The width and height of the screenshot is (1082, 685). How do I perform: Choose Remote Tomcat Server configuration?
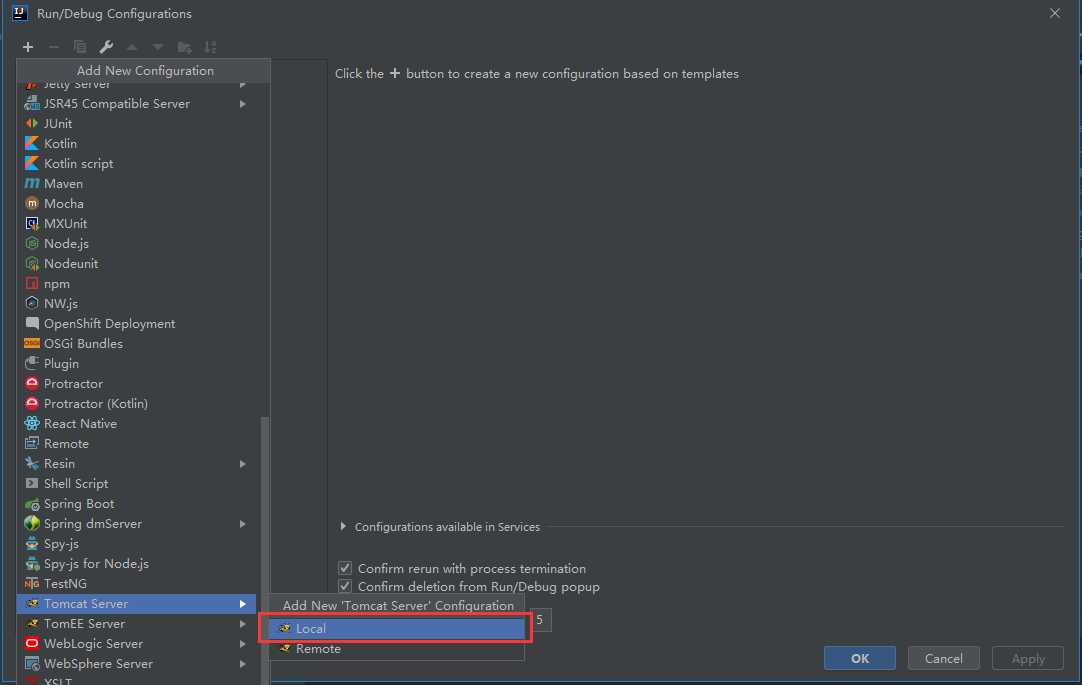[397, 648]
